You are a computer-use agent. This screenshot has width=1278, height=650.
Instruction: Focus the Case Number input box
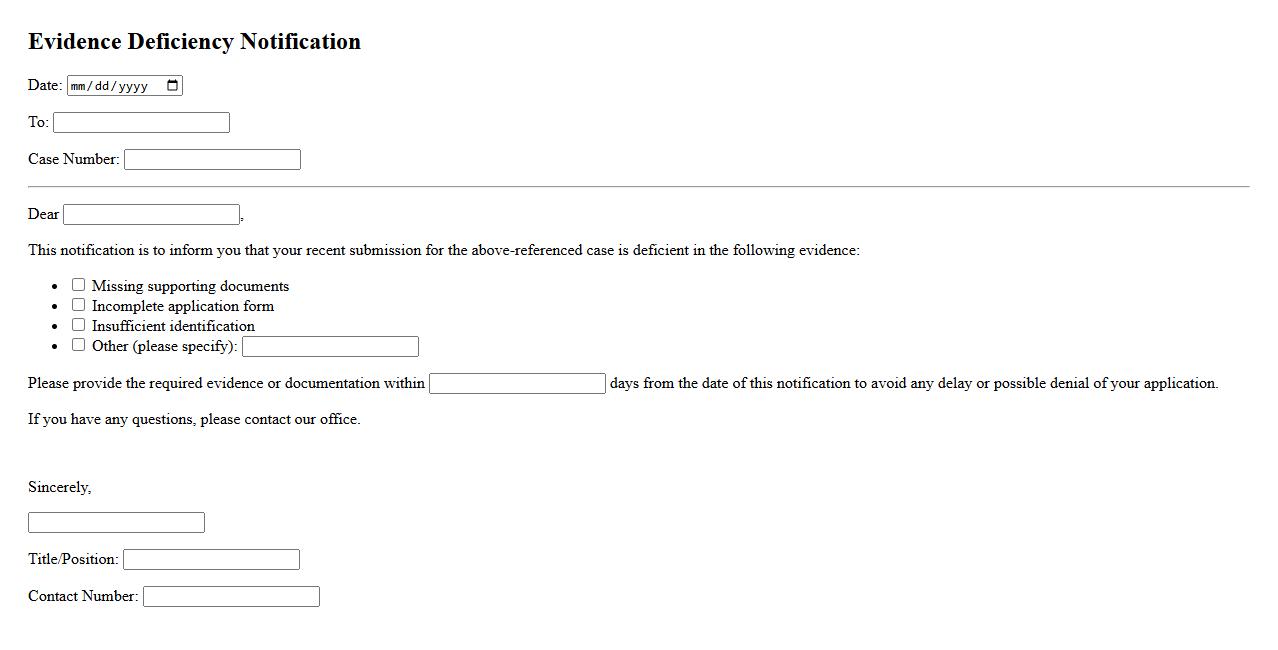(212, 160)
